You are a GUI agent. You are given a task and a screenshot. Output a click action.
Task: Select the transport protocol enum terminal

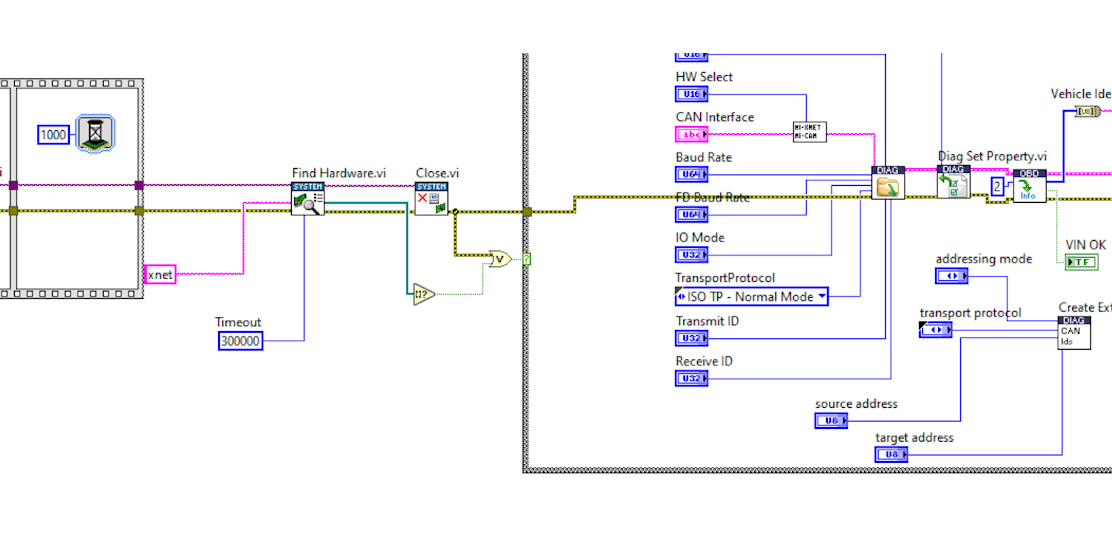pyautogui.click(x=935, y=330)
